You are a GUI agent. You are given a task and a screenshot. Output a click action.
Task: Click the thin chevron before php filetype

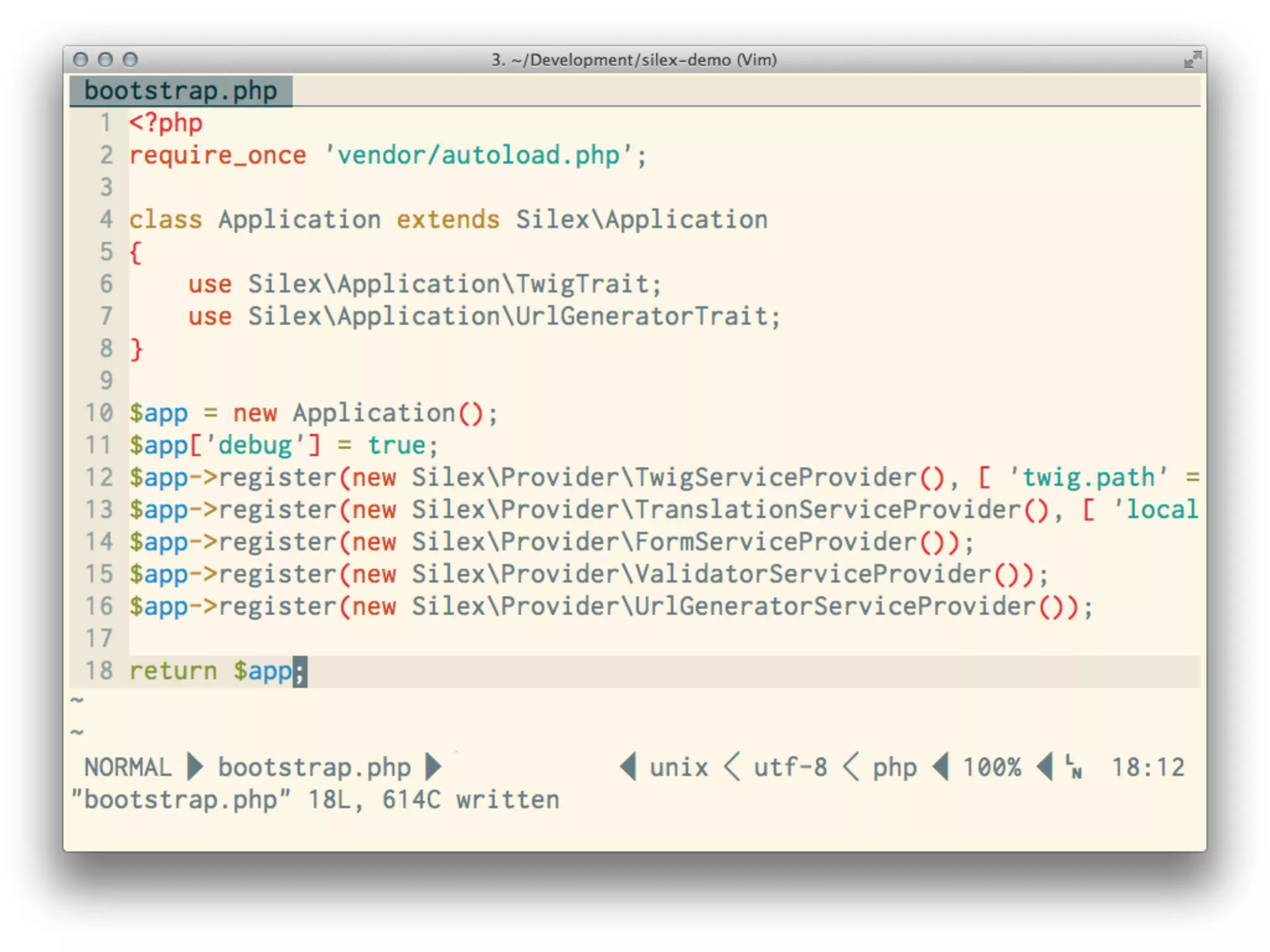pyautogui.click(x=851, y=767)
